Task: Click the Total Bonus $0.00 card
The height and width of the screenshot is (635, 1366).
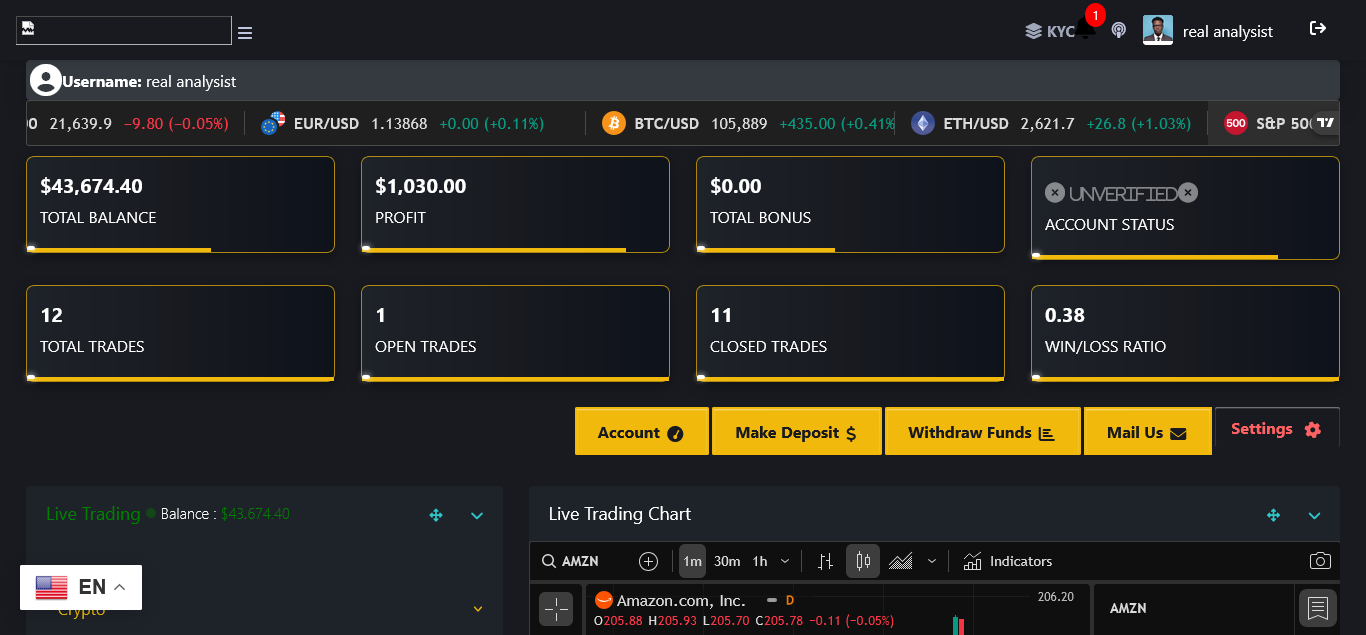Action: [x=850, y=204]
